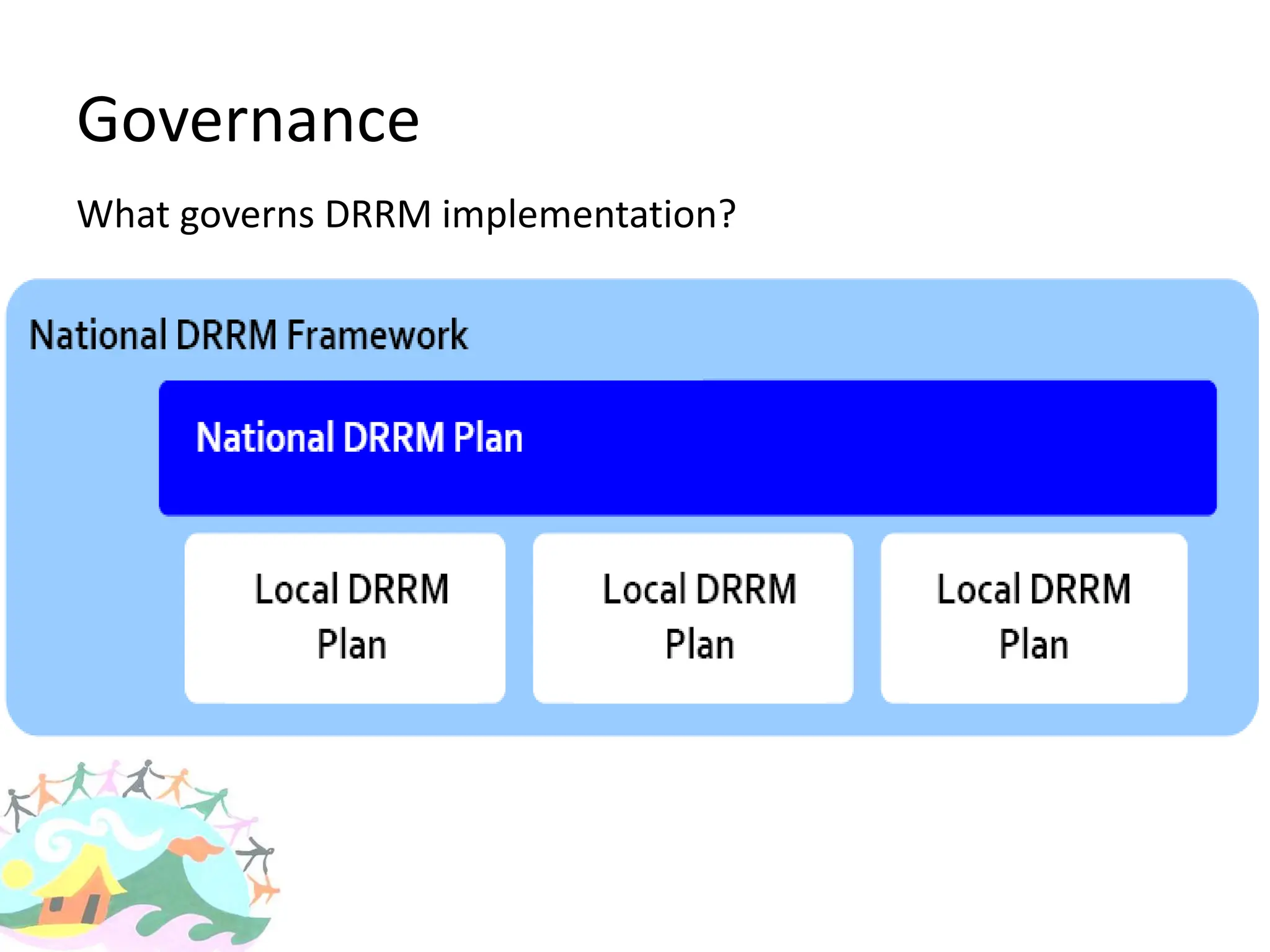Click the leftmost Local DRRM Plan box

pos(345,618)
